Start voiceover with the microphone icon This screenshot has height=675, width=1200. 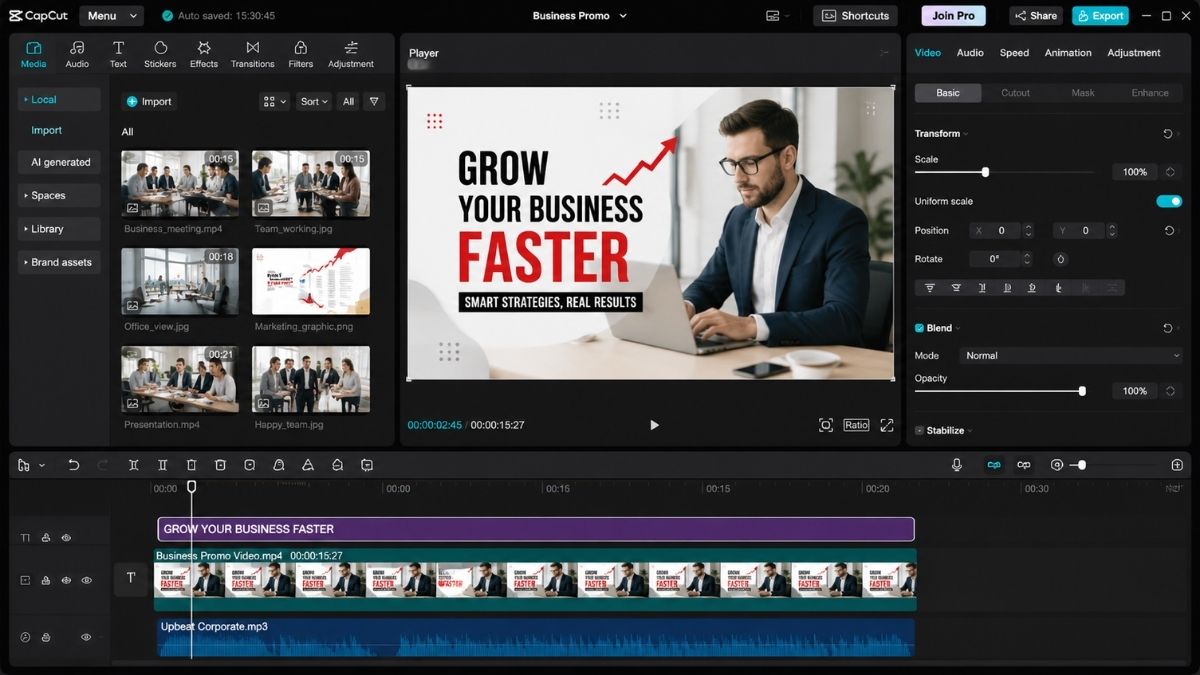957,465
